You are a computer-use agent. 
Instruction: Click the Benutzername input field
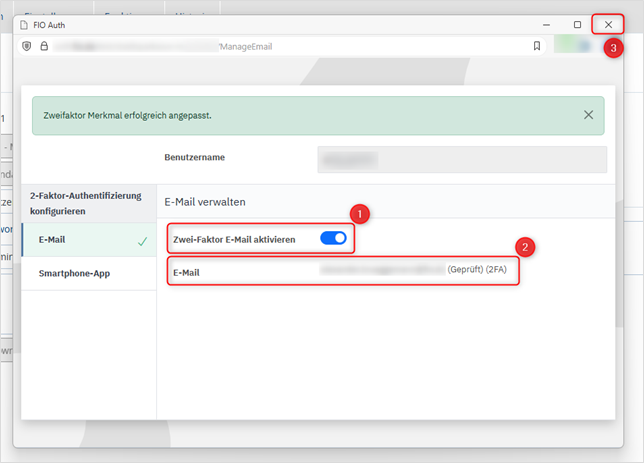pos(461,159)
